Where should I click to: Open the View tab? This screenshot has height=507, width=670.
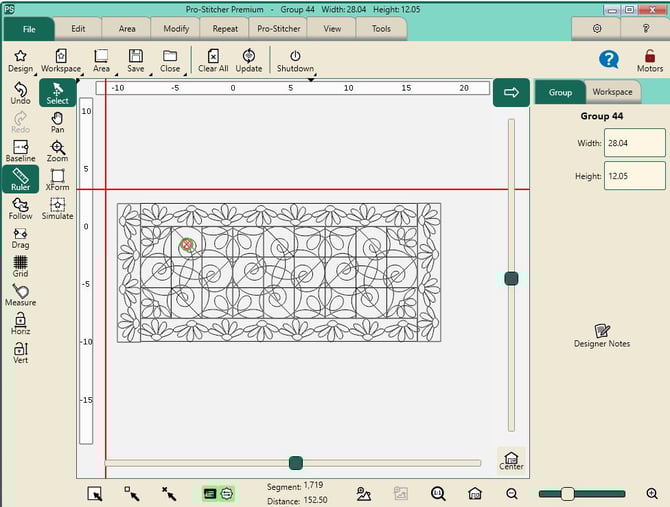[x=332, y=29]
